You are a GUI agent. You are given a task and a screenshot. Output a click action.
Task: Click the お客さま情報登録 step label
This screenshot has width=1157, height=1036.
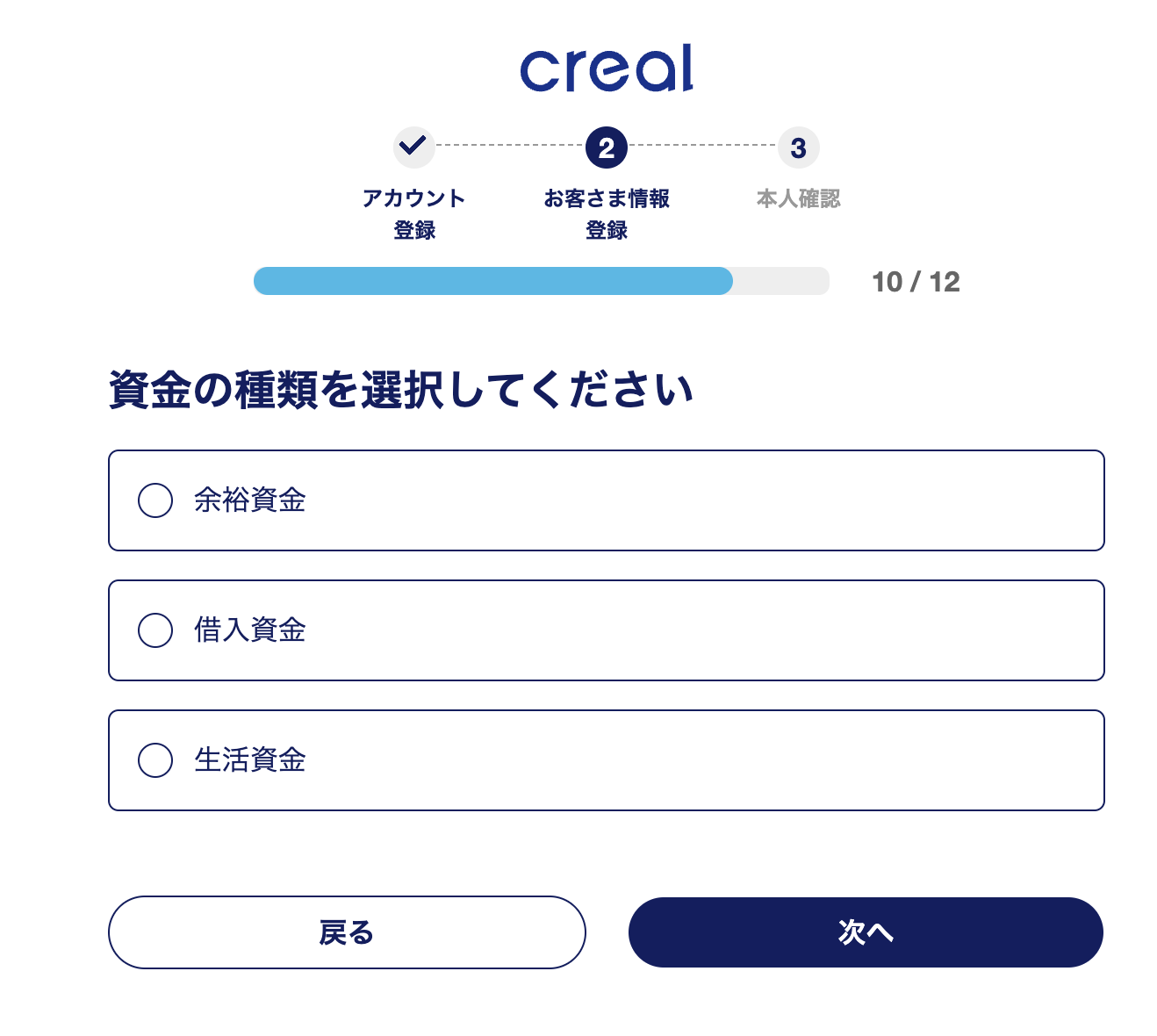[x=606, y=214]
